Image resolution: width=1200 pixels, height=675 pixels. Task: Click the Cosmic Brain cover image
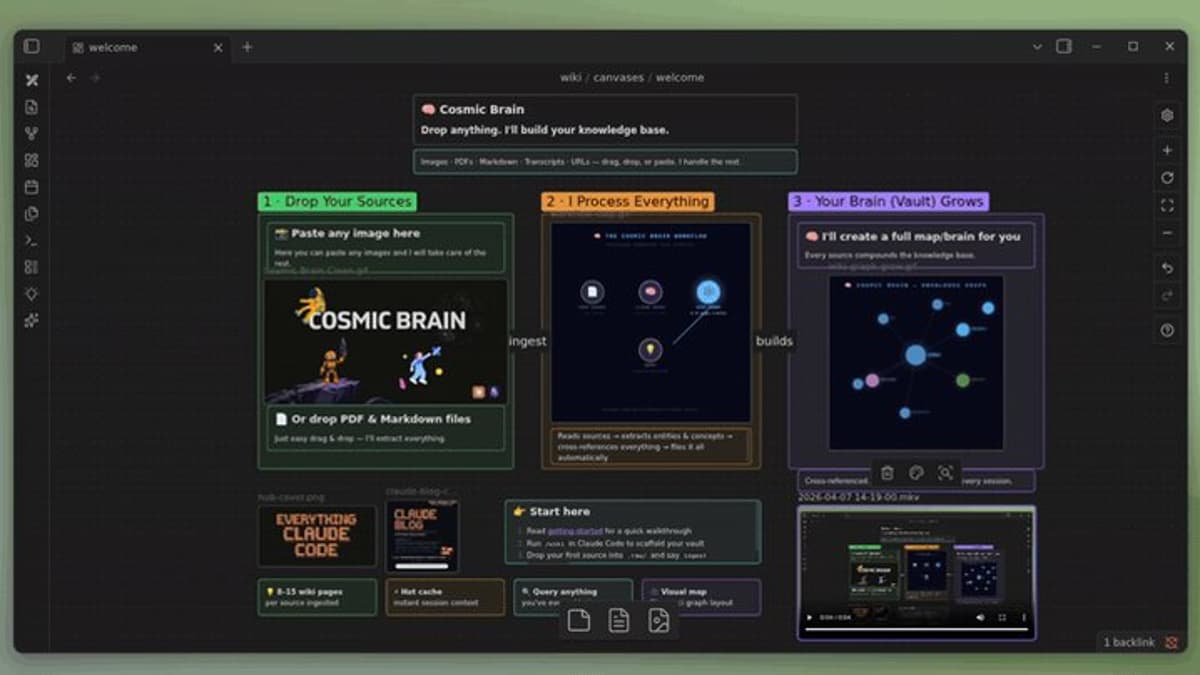(385, 340)
